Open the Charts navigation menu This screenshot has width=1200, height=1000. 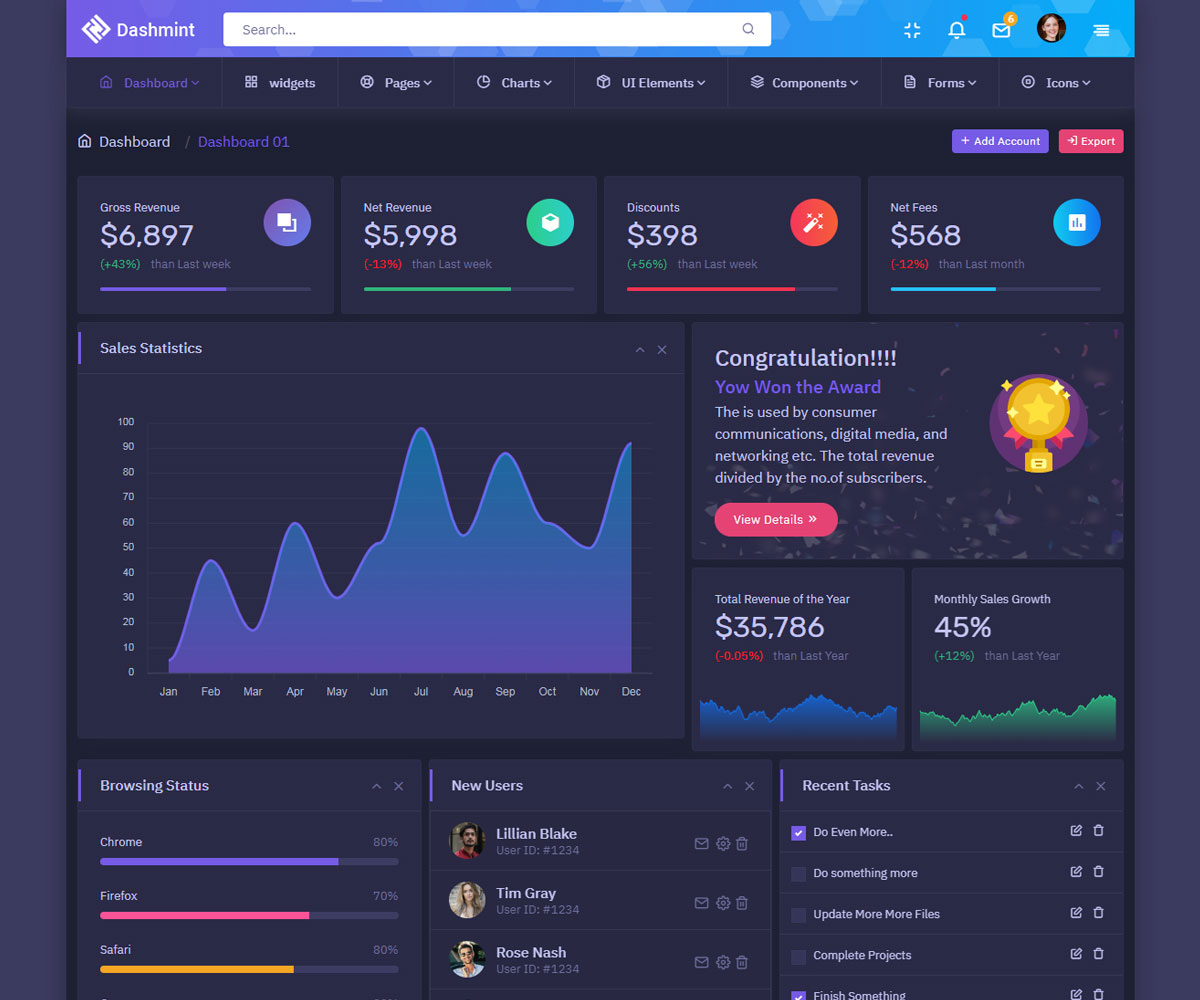pyautogui.click(x=514, y=83)
